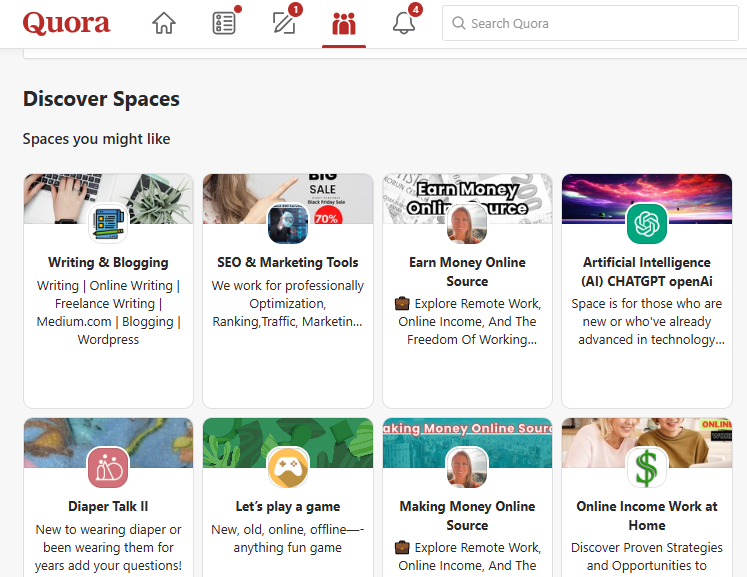Image resolution: width=747 pixels, height=577 pixels.
Task: Click the SEO & Marketing Tools avatar
Action: tap(288, 223)
